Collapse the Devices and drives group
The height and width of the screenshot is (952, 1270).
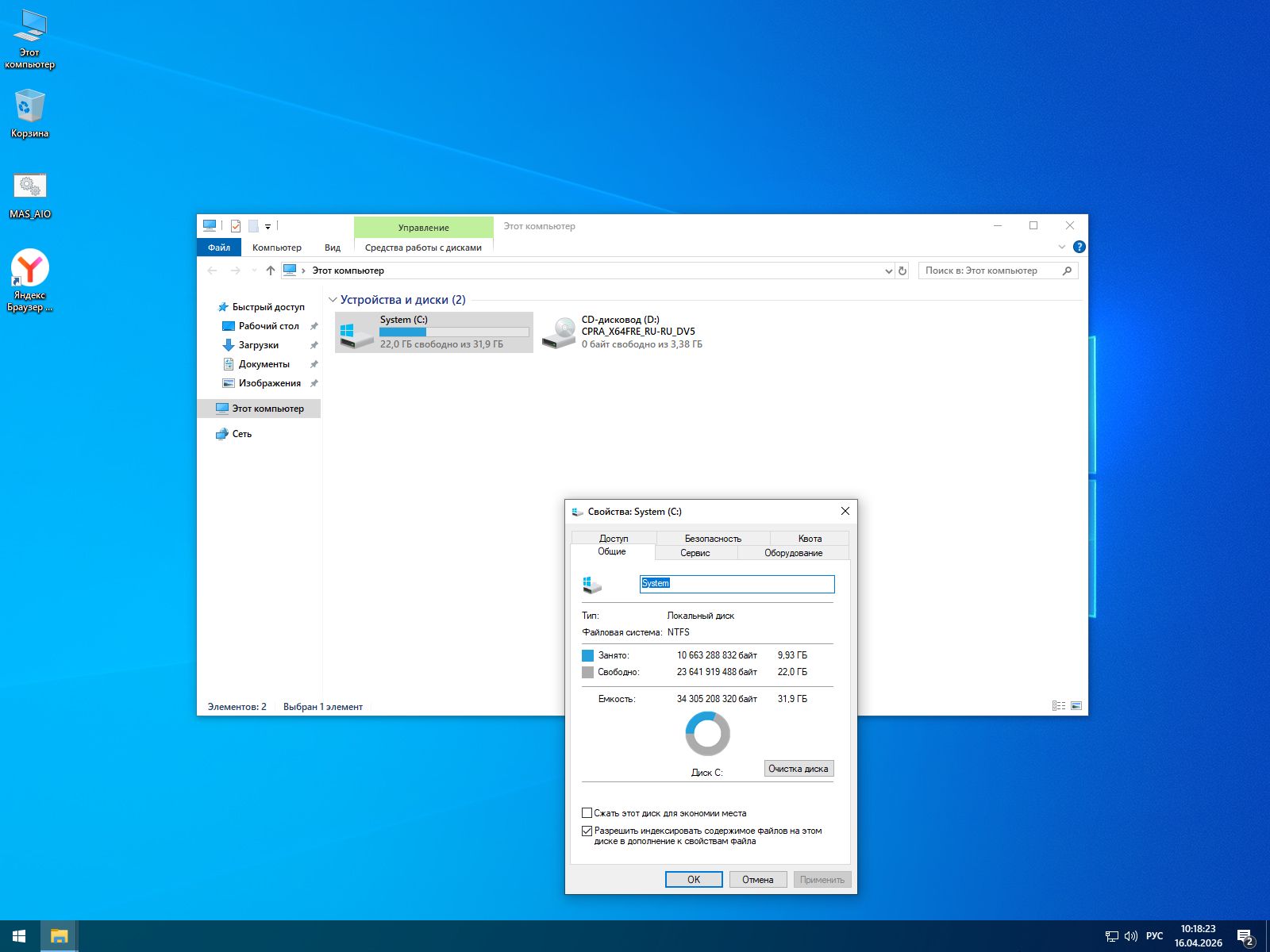click(x=333, y=300)
